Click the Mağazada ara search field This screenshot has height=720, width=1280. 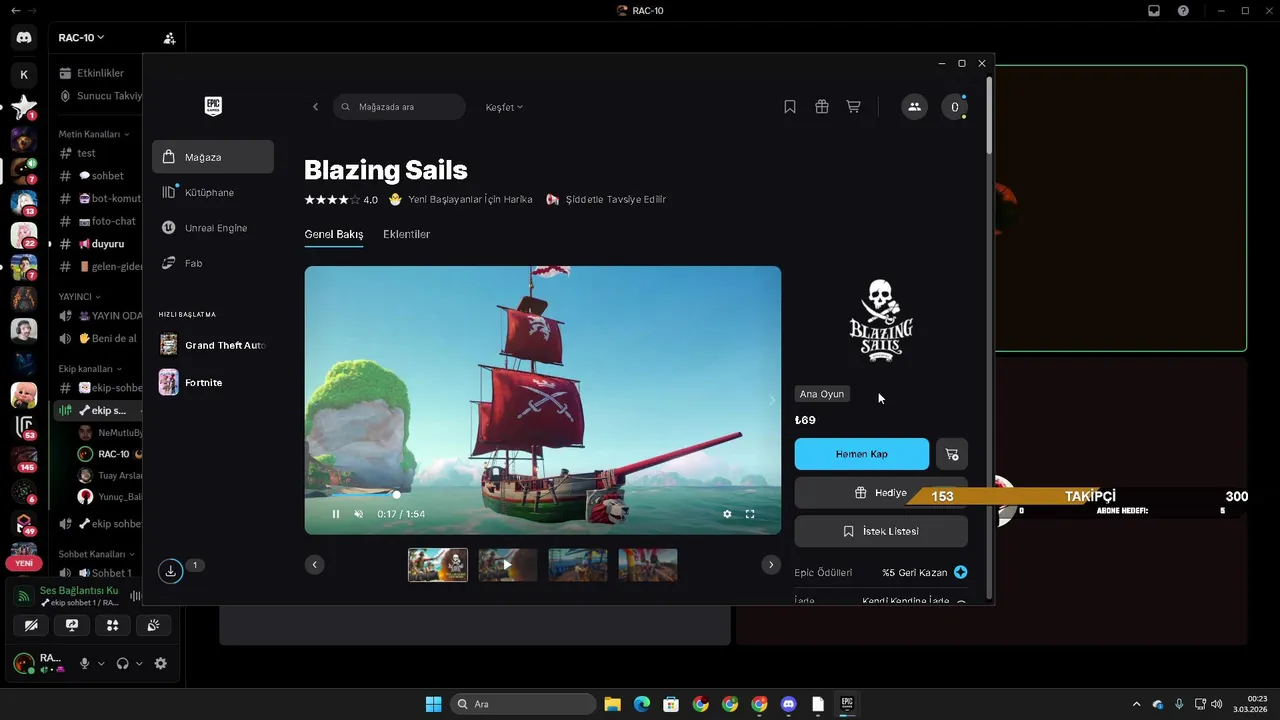click(x=399, y=107)
